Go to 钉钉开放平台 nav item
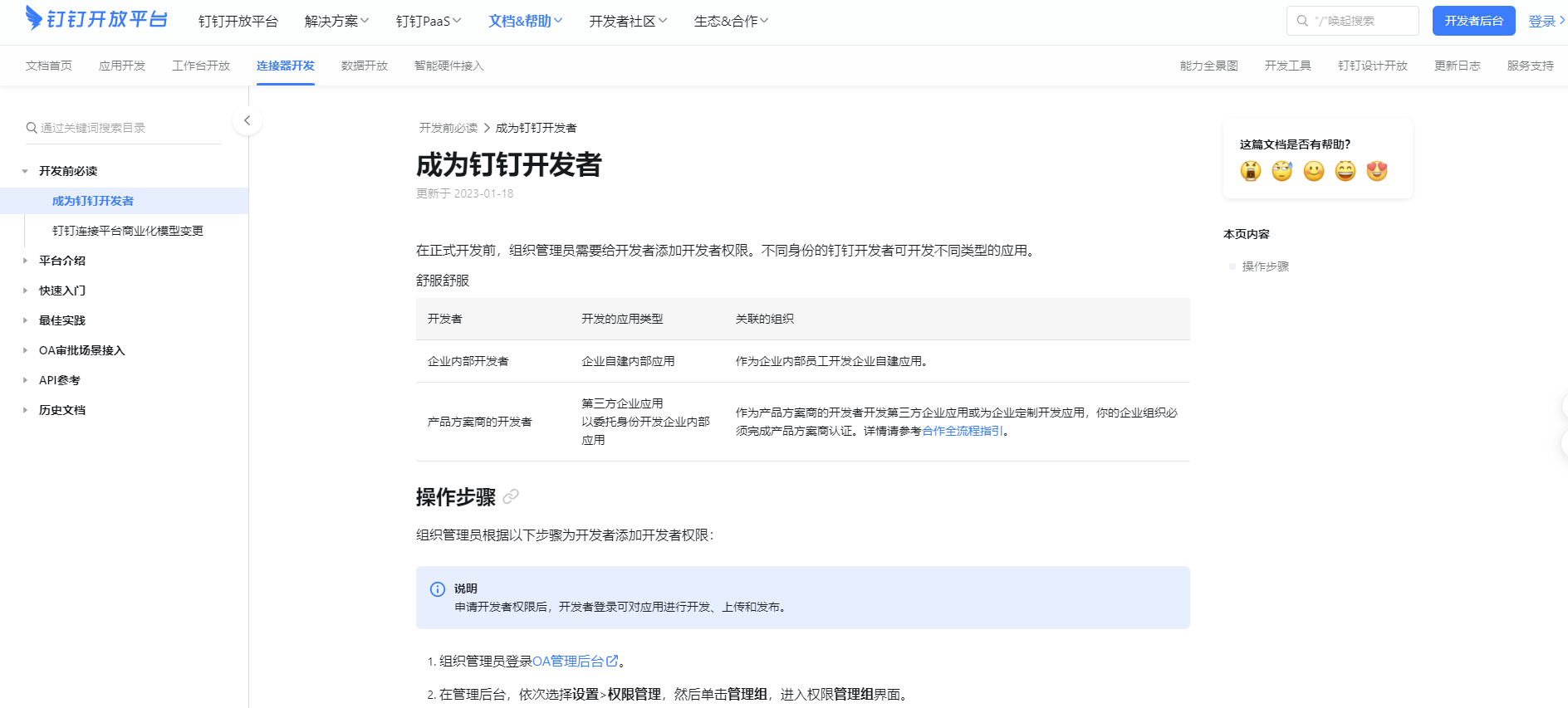 [238, 21]
